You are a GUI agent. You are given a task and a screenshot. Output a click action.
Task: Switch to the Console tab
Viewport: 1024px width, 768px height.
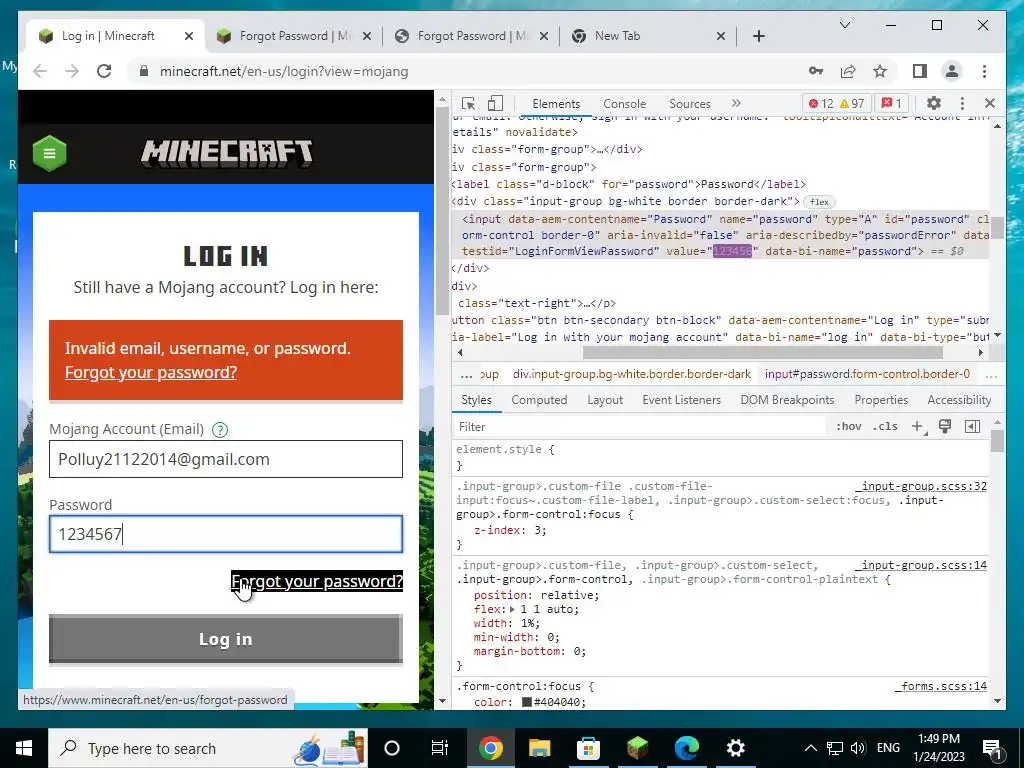(x=624, y=103)
